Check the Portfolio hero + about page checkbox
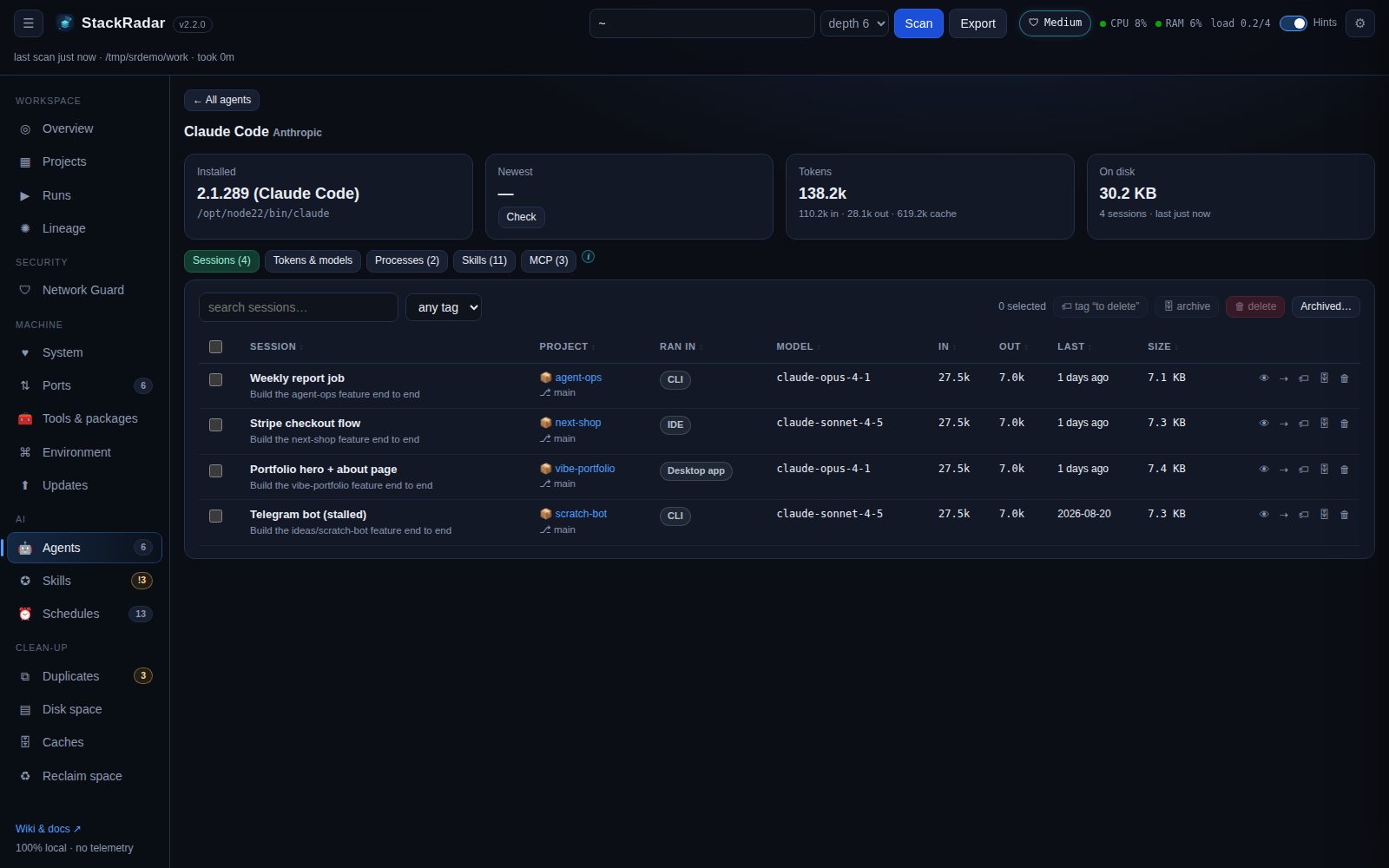The height and width of the screenshot is (868, 1389). [215, 470]
